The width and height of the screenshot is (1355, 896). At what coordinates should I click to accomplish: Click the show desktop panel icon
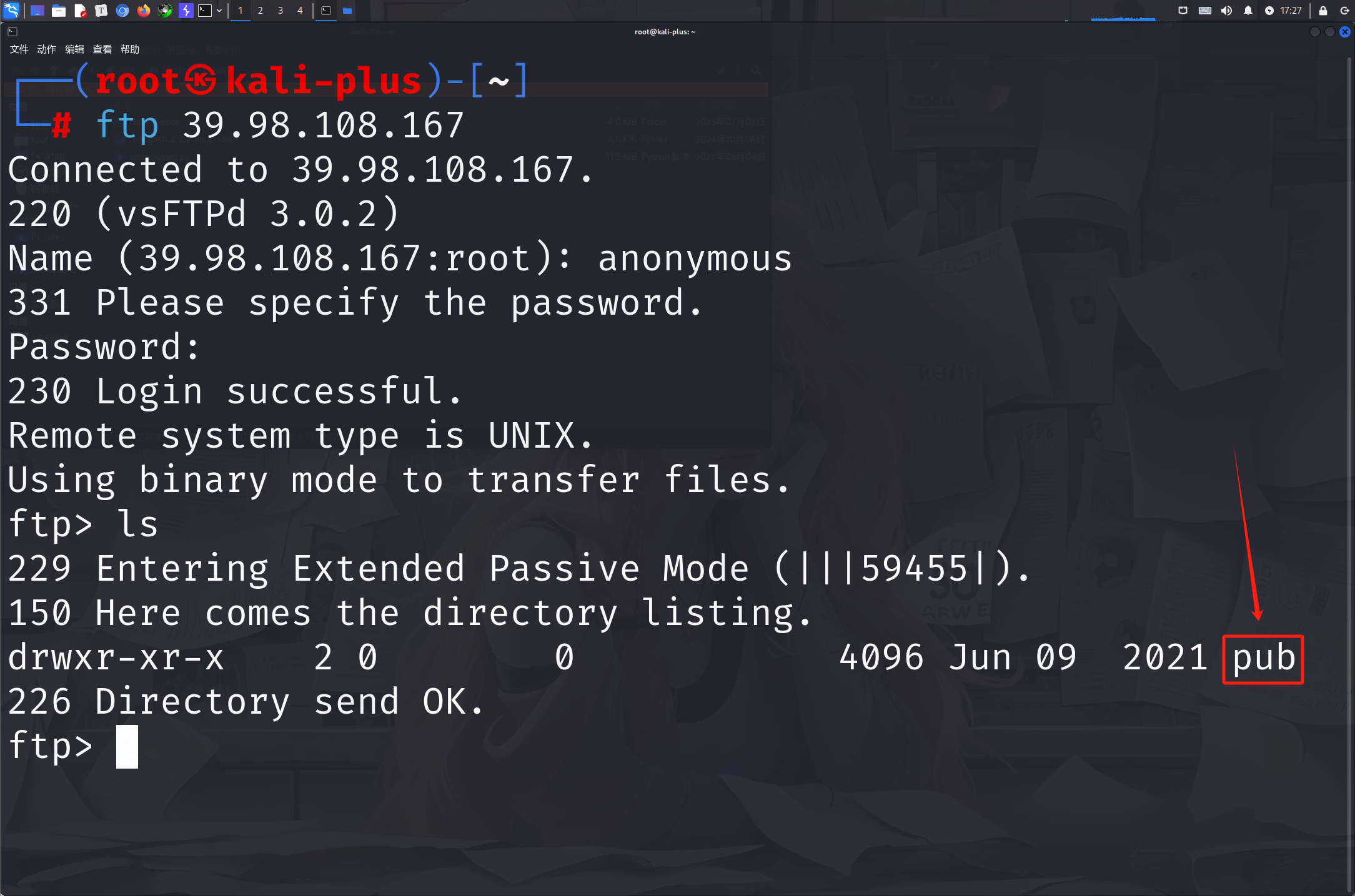pos(37,11)
